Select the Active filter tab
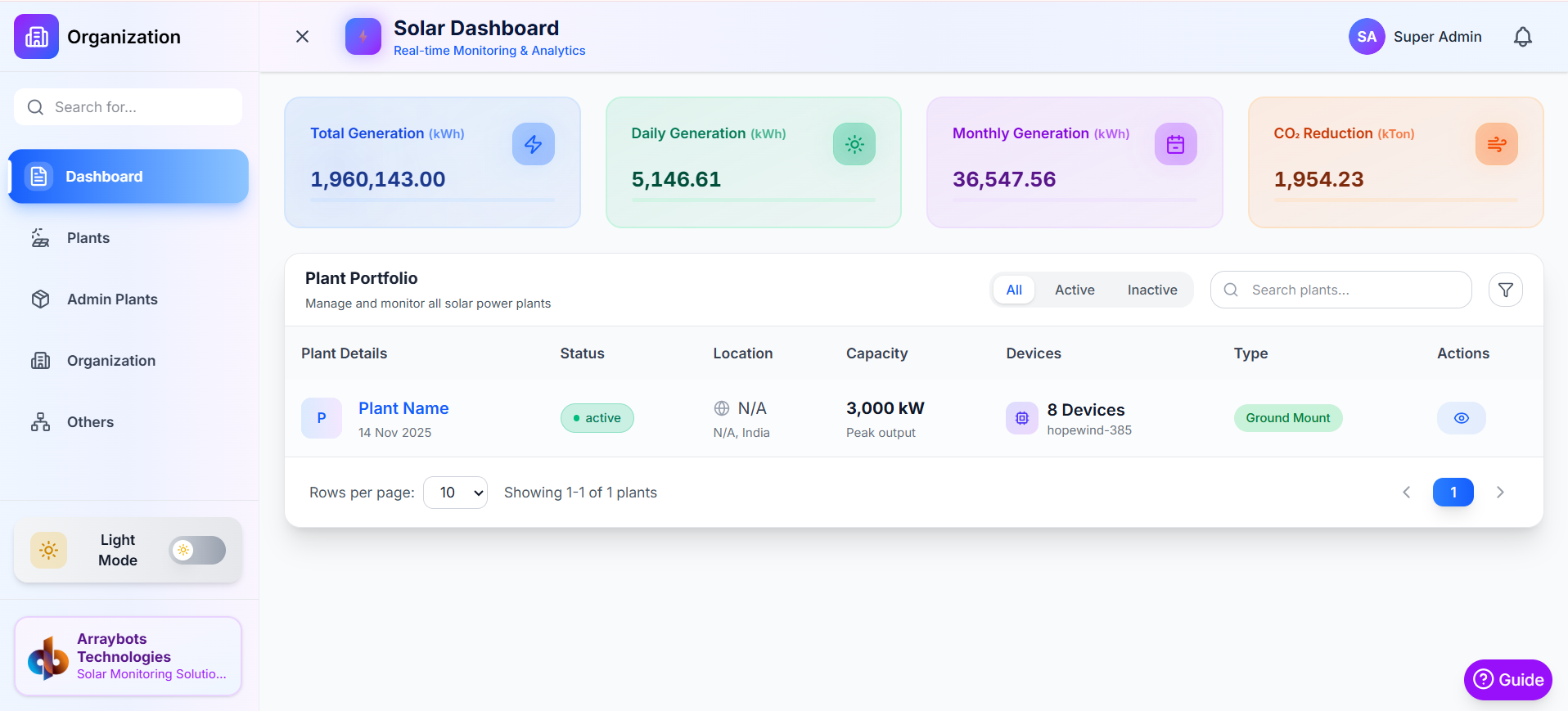 pyautogui.click(x=1074, y=290)
